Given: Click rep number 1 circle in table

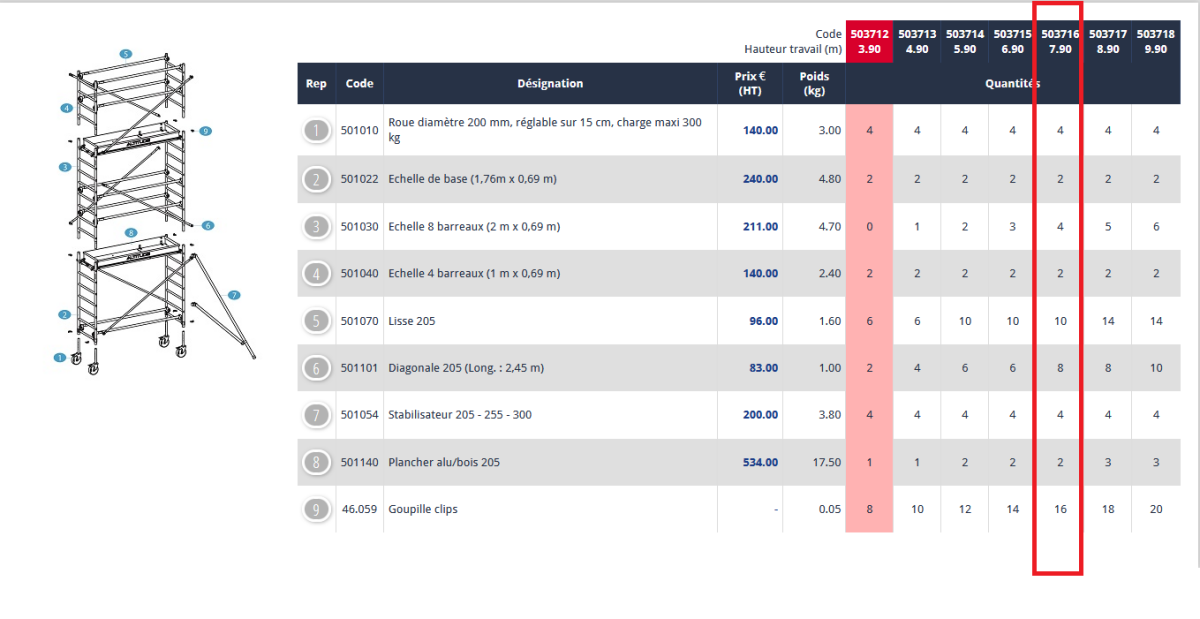Looking at the screenshot, I should coord(317,130).
